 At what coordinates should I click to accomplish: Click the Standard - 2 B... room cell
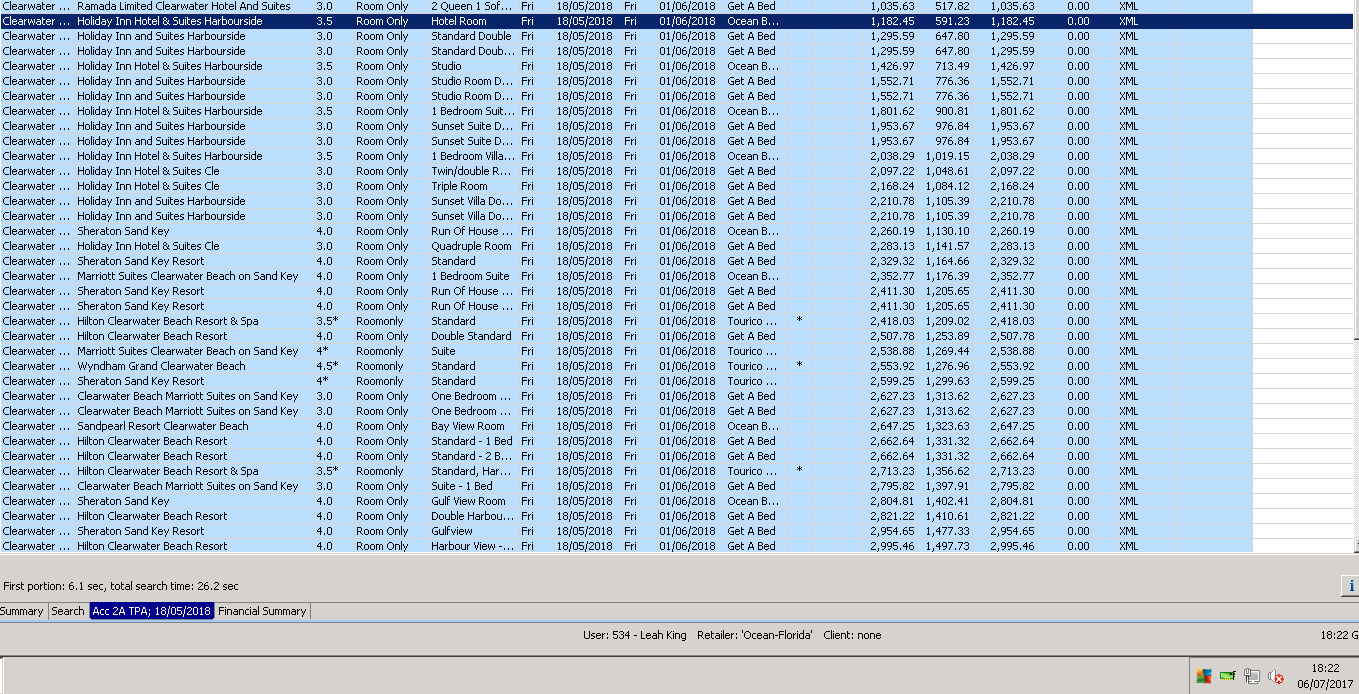click(472, 456)
